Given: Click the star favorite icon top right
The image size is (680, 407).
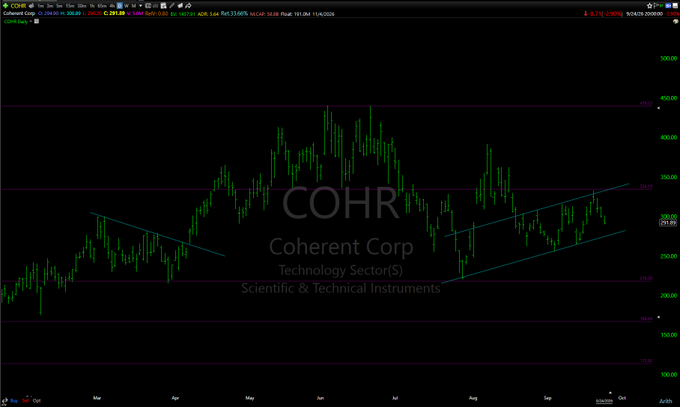Looking at the screenshot, I should [x=650, y=6].
